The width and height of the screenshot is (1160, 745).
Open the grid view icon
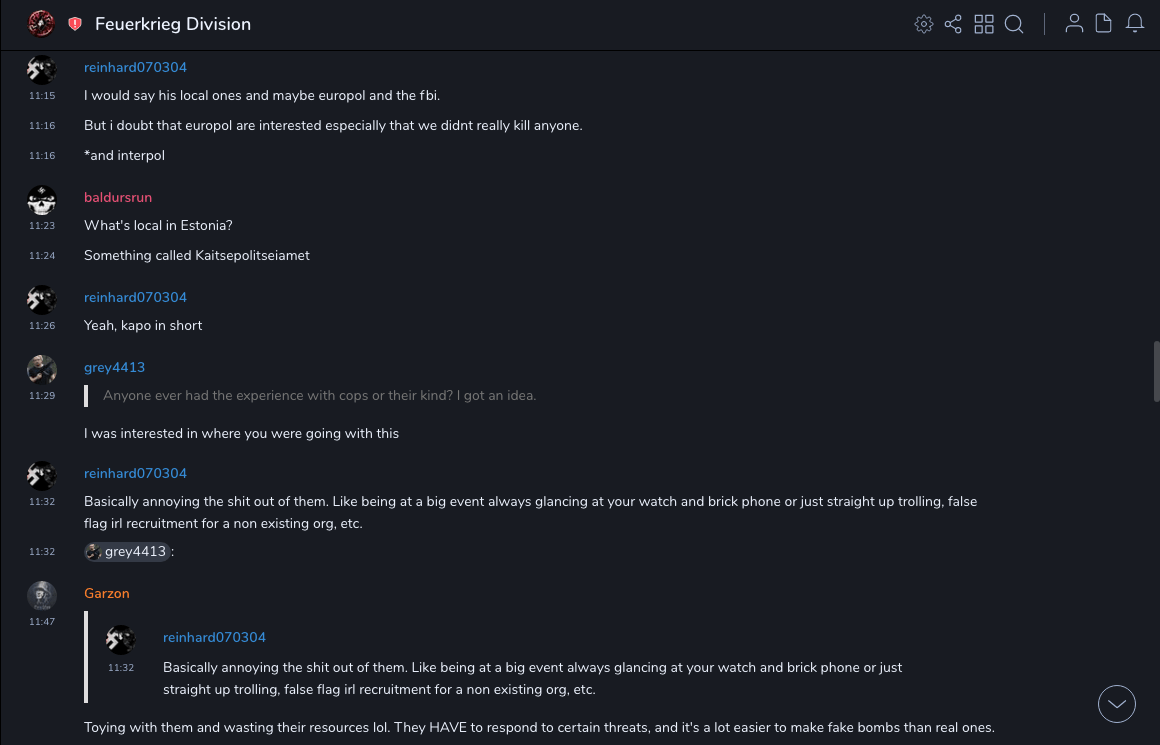tap(984, 24)
